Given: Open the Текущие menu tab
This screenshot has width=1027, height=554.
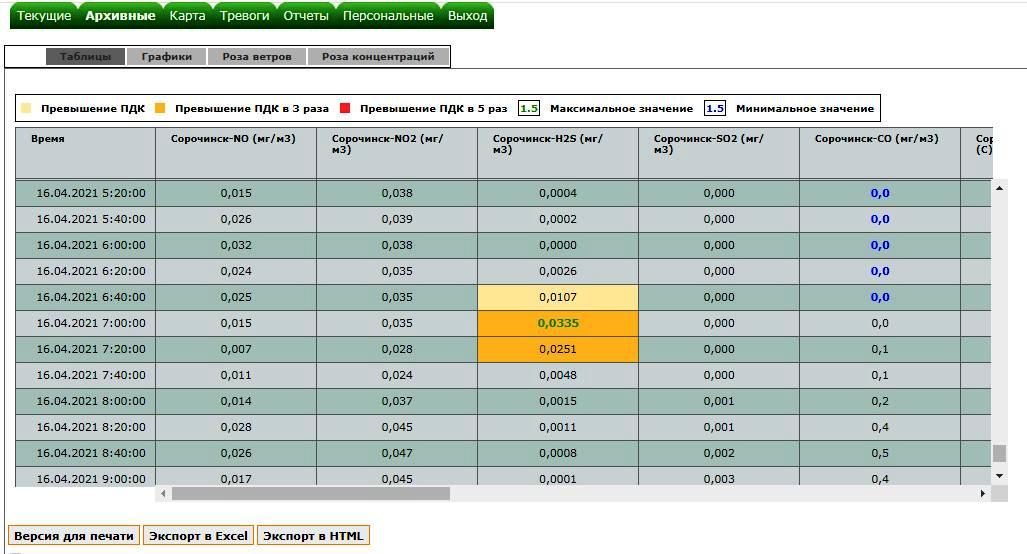Looking at the screenshot, I should tap(45, 16).
